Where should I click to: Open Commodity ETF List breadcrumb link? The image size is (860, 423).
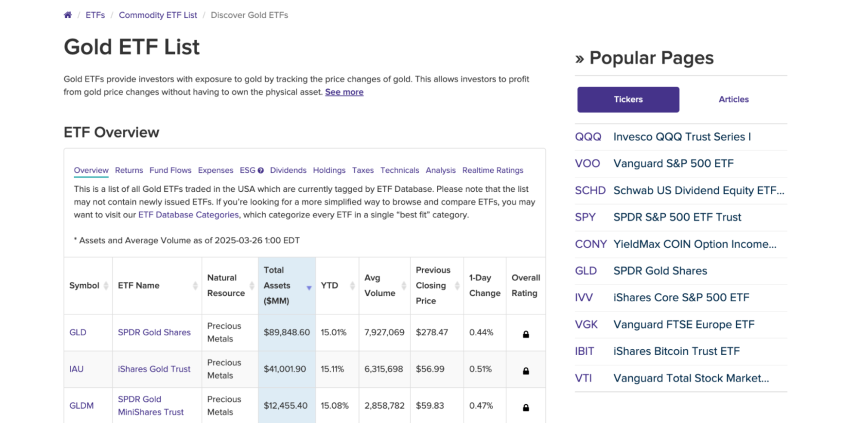tap(158, 15)
